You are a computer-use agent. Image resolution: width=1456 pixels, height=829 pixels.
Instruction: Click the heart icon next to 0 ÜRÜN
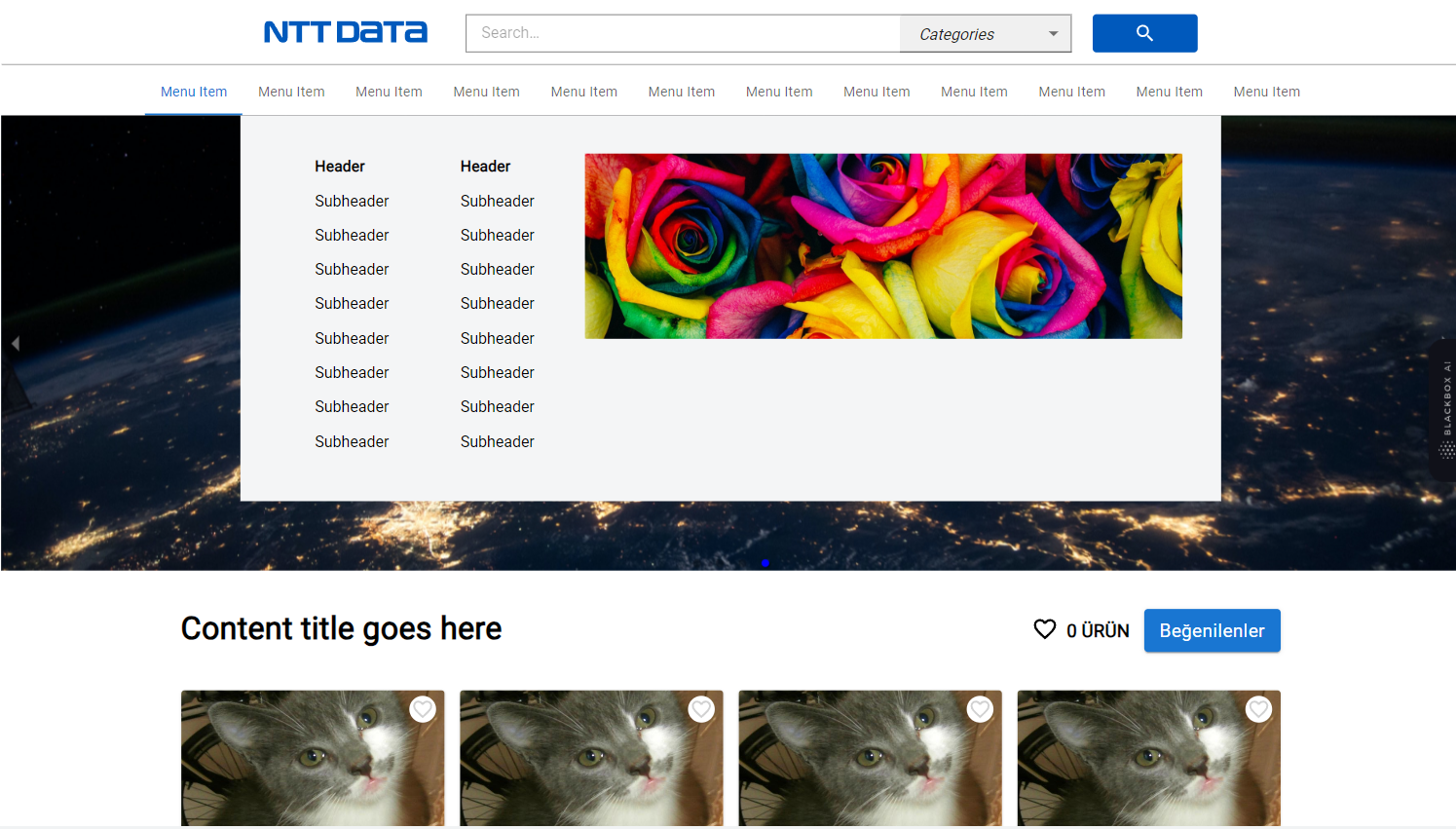coord(1044,629)
